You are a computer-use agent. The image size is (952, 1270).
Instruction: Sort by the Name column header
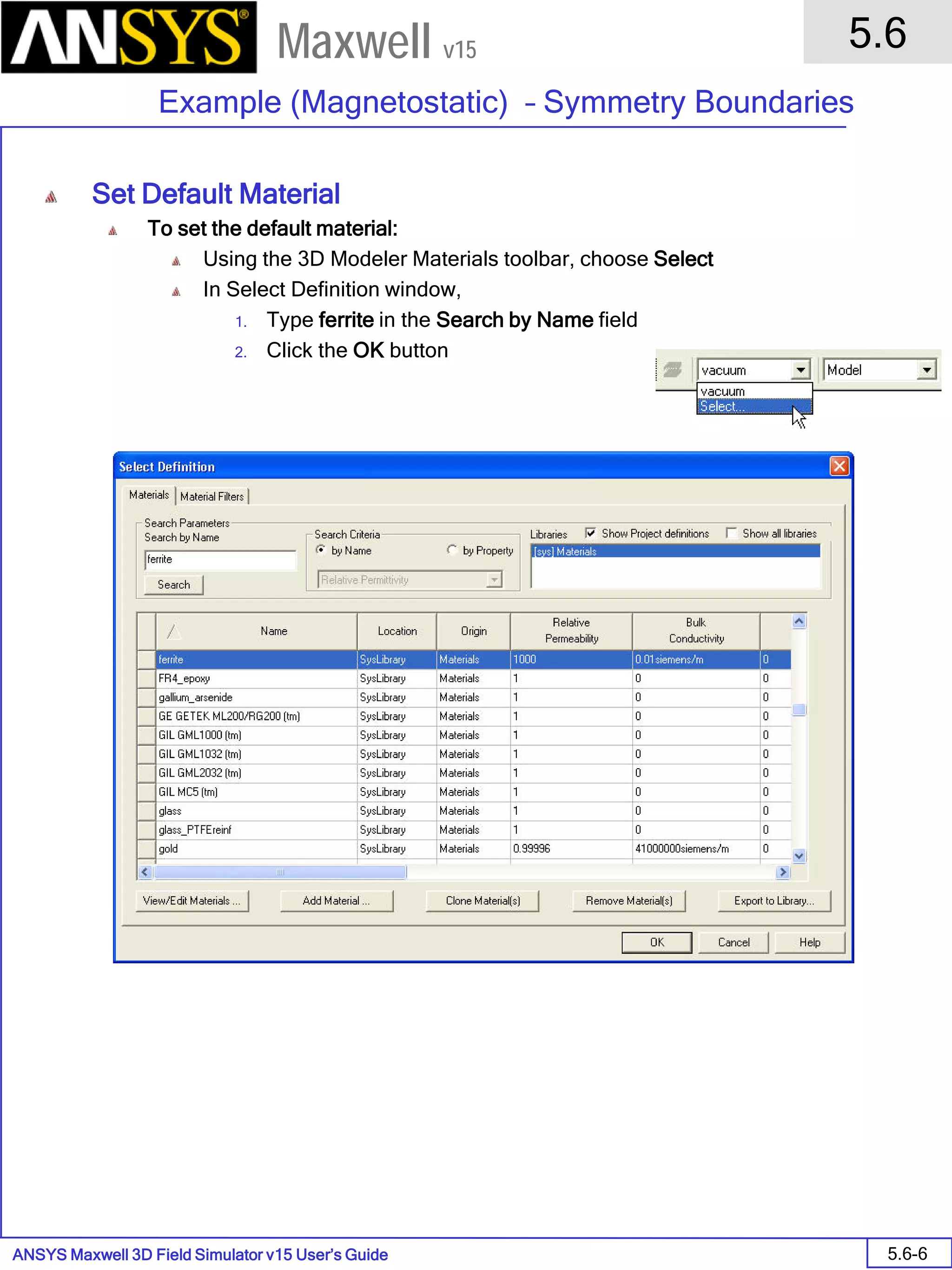tap(256, 631)
